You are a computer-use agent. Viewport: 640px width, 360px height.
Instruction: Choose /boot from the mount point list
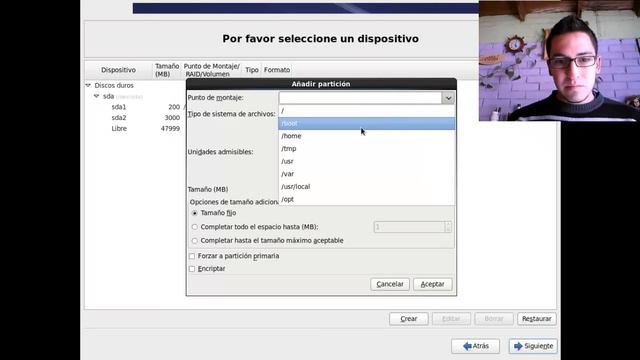pos(367,123)
